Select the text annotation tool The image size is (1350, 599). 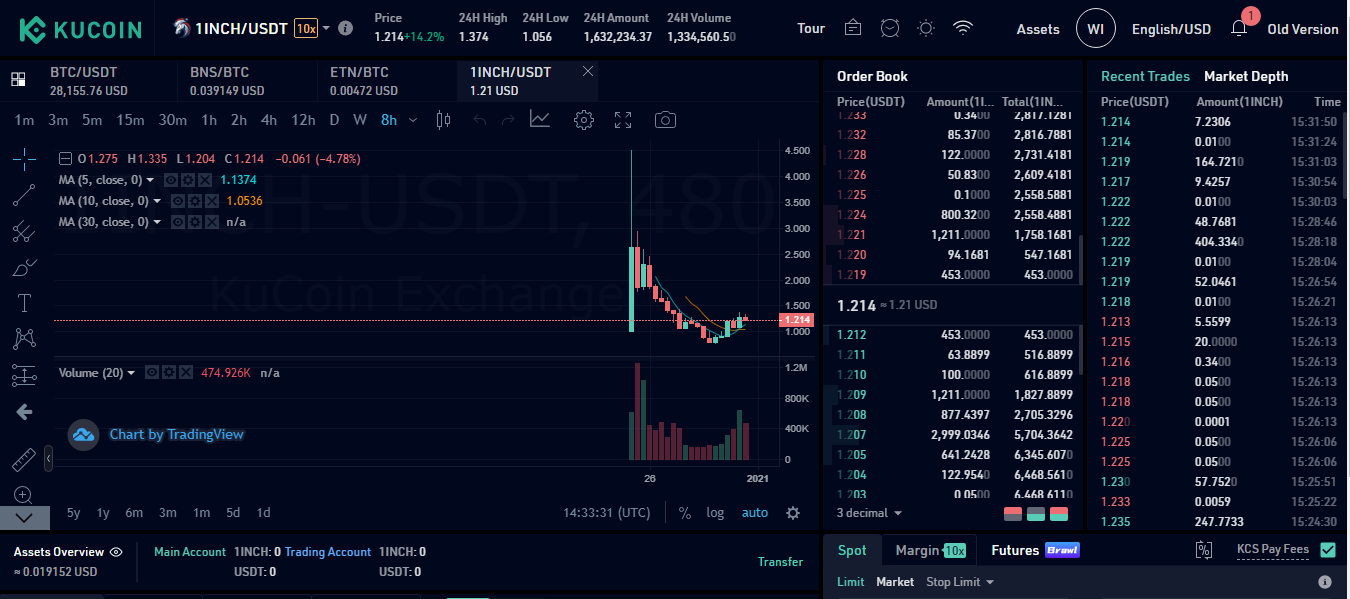point(25,303)
